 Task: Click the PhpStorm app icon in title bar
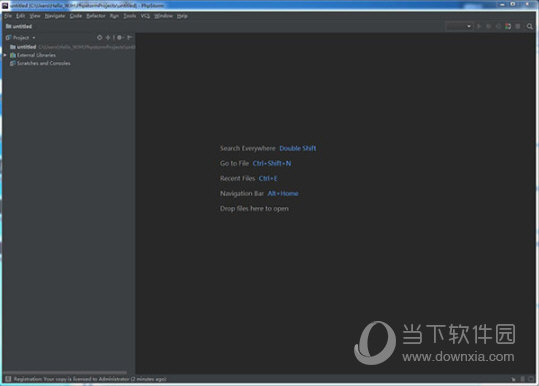point(5,5)
